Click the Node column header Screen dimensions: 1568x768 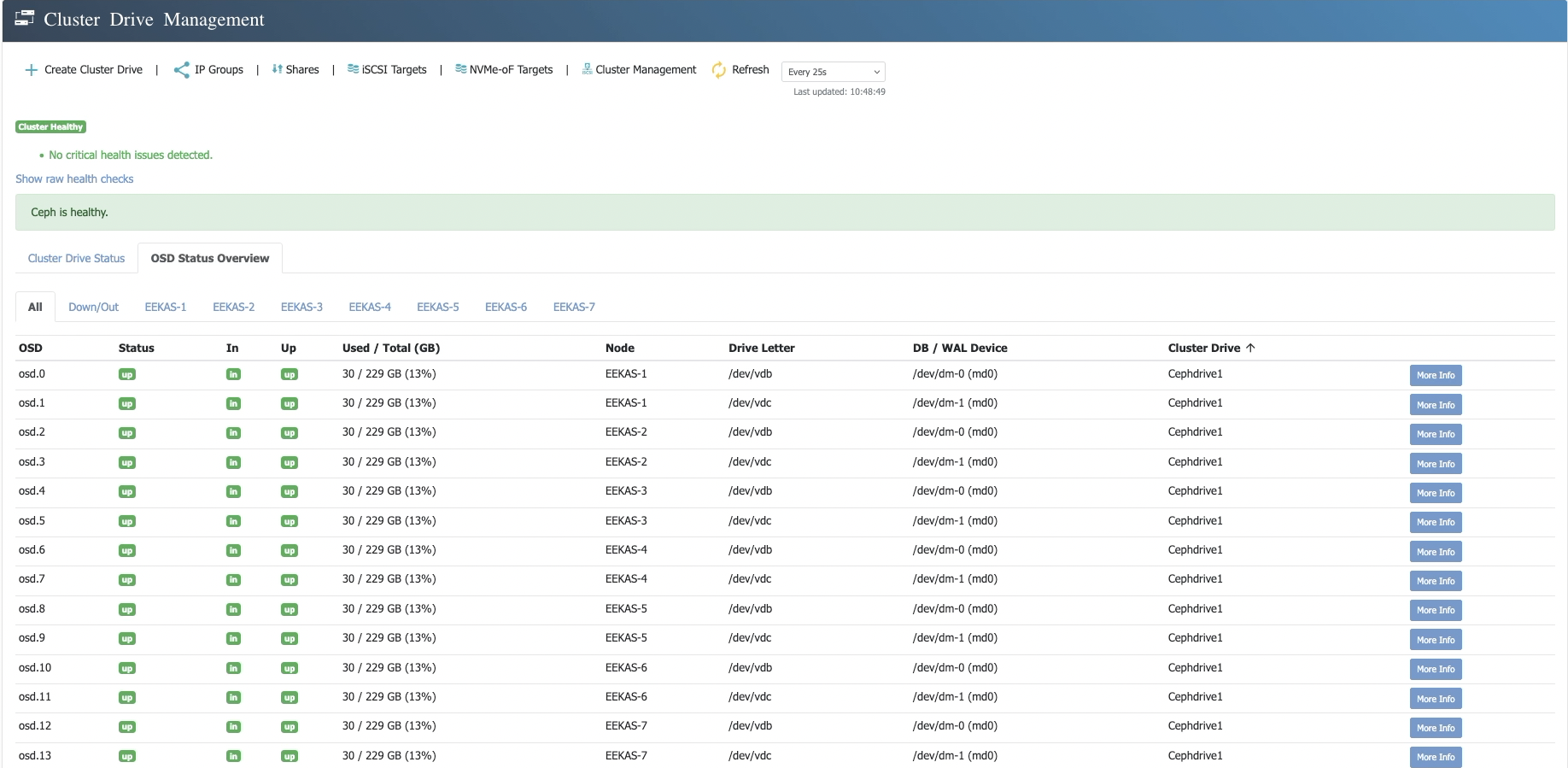[x=620, y=348]
